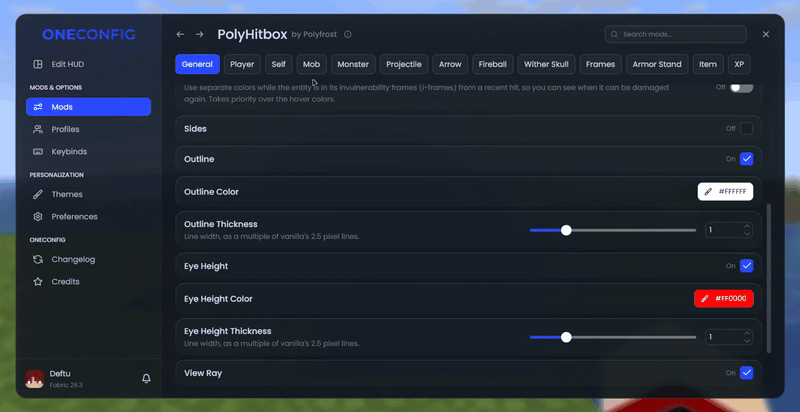Open the Themes page
800x412 pixels.
pos(88,194)
